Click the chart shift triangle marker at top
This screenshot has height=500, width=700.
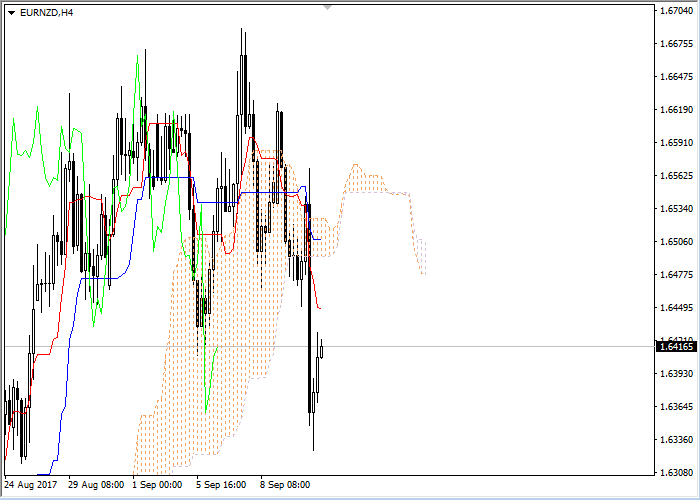(x=328, y=7)
